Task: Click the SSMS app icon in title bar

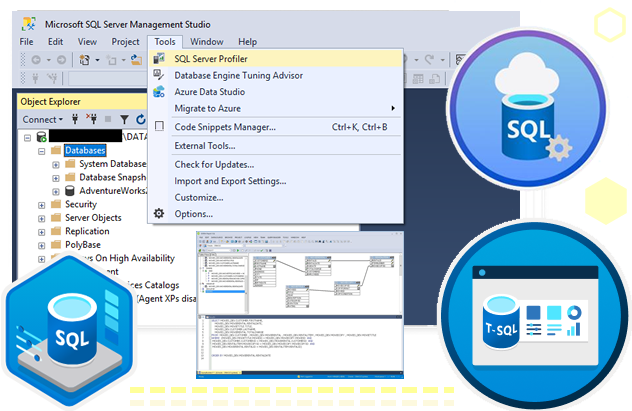Action: click(x=29, y=24)
